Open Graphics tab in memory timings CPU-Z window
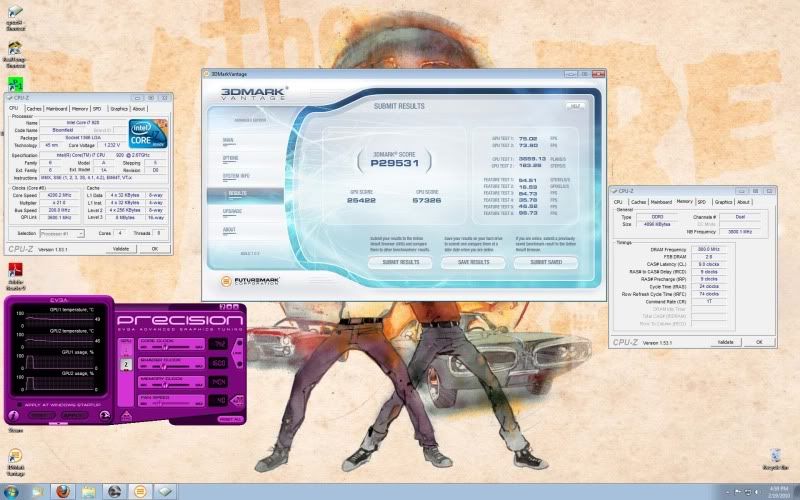 coord(723,202)
